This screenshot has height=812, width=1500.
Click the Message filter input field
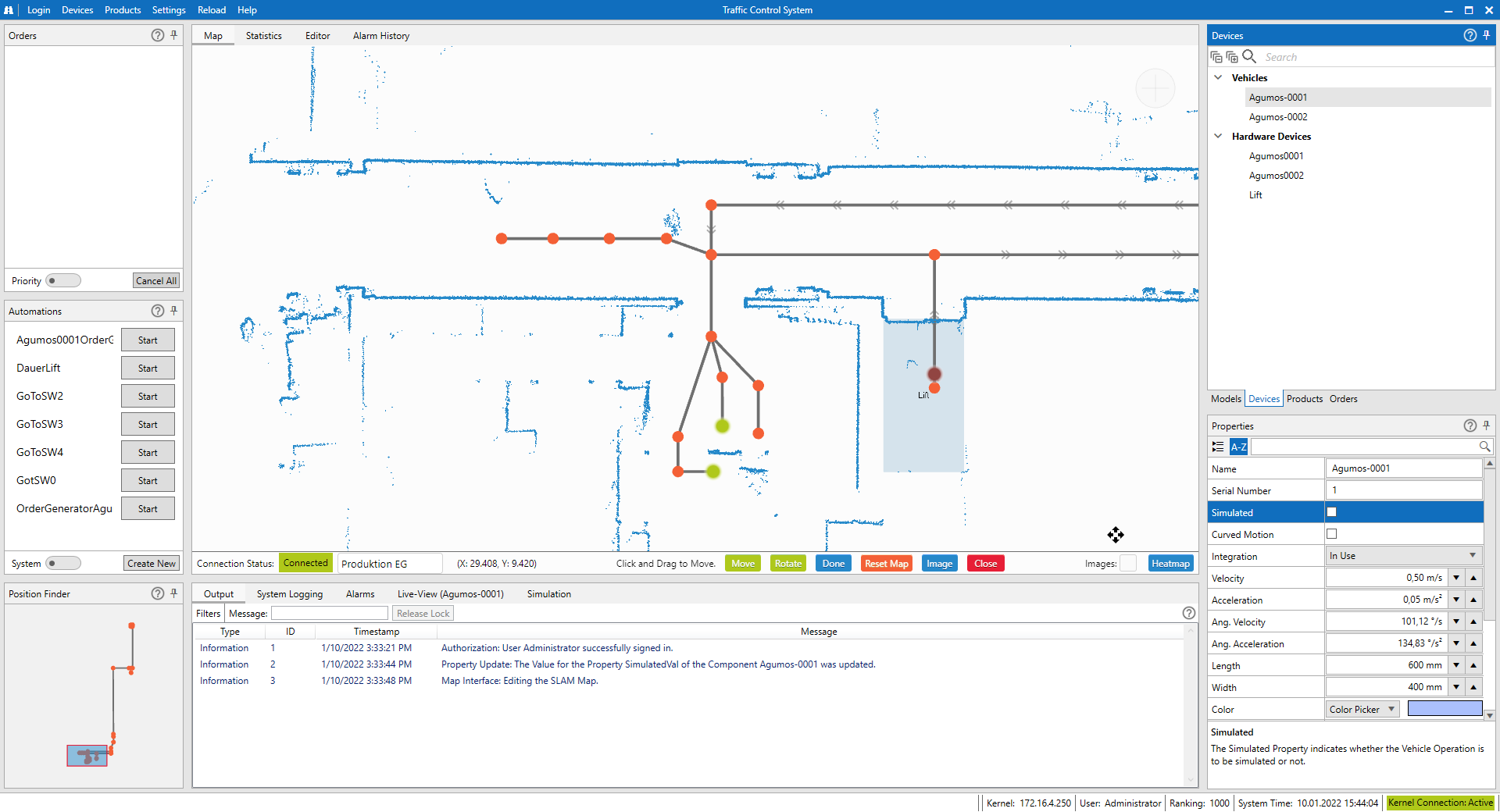329,614
